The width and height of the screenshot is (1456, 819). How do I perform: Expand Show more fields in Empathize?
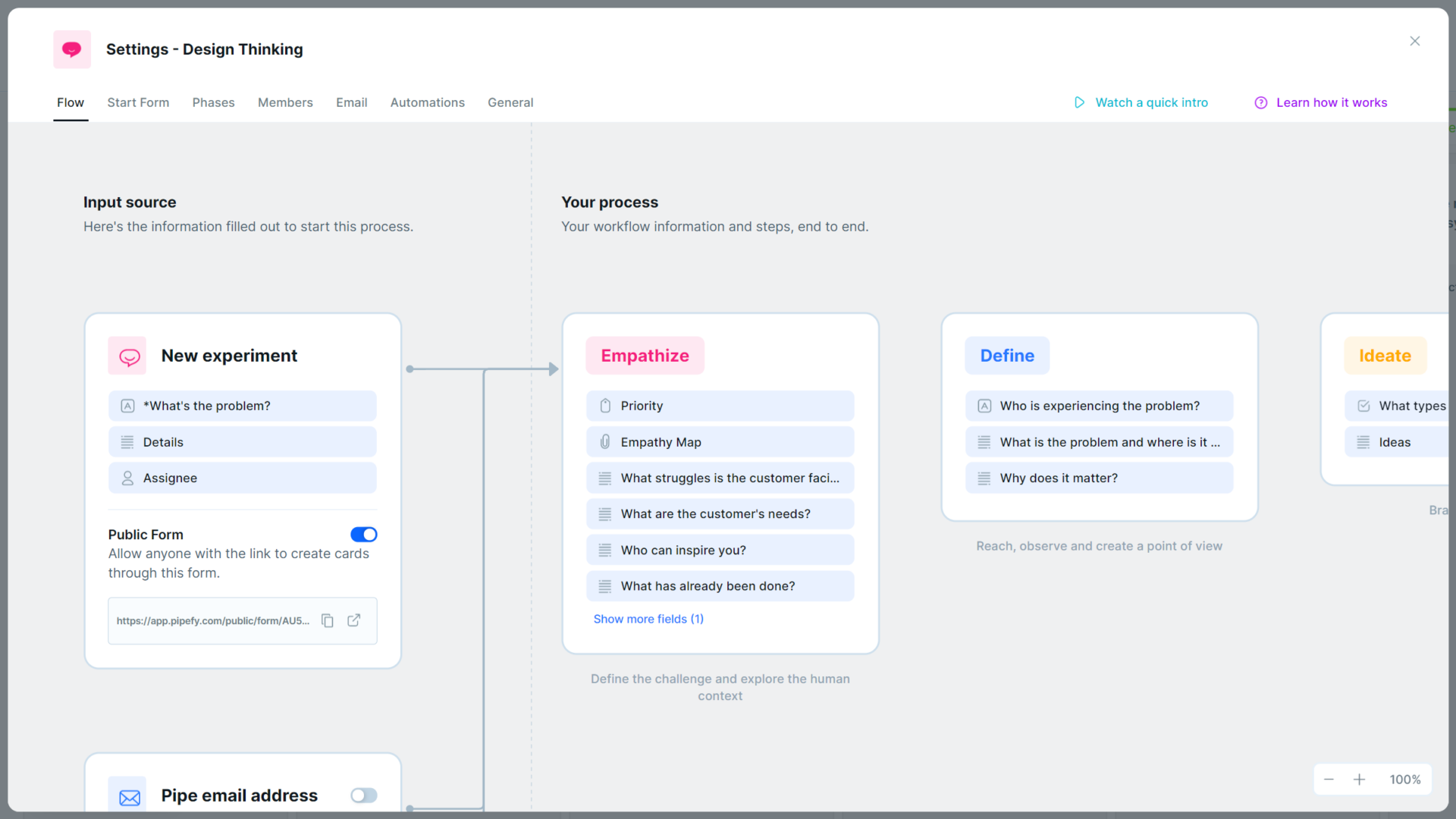648,619
